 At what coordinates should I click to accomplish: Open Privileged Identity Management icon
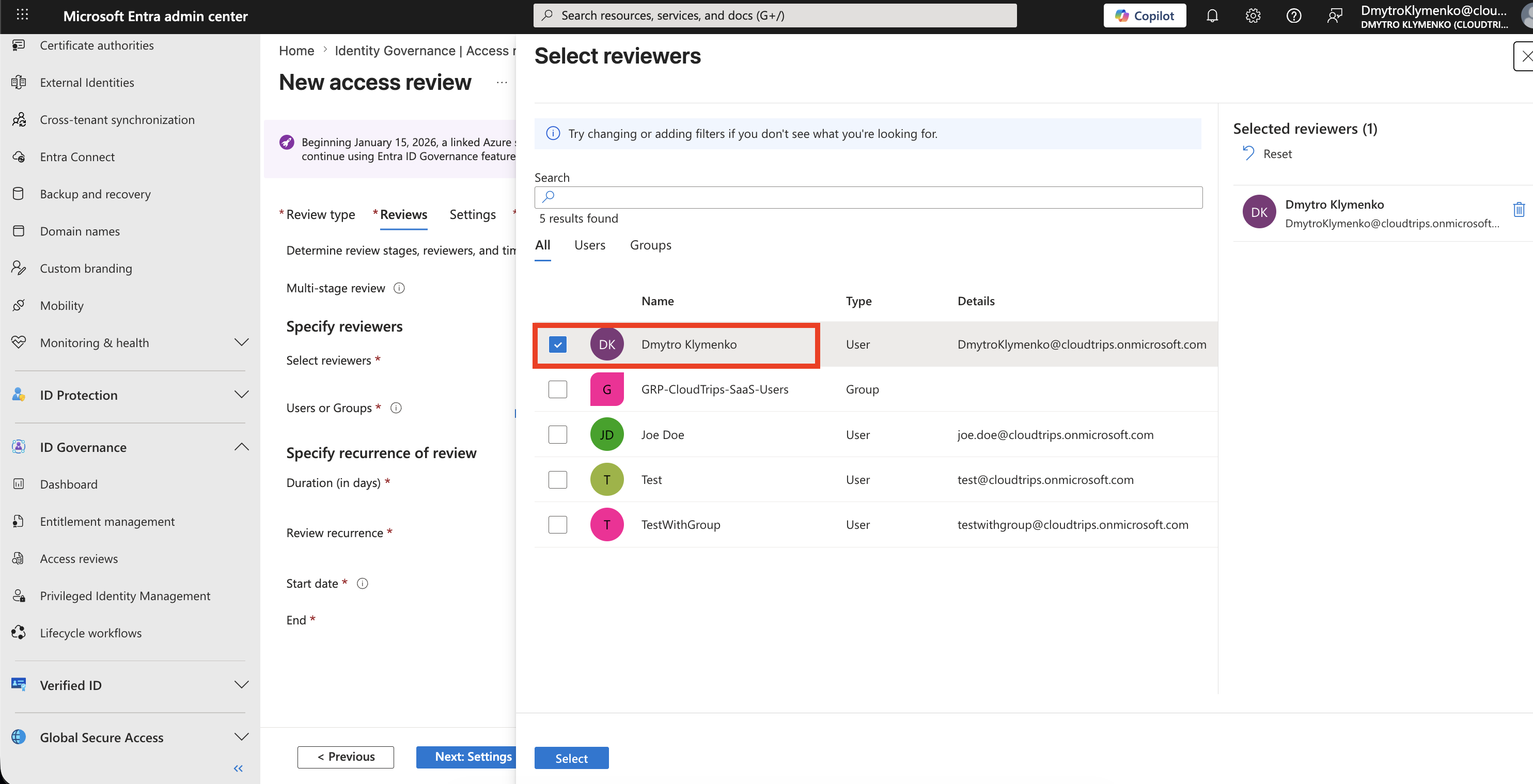pyautogui.click(x=19, y=595)
